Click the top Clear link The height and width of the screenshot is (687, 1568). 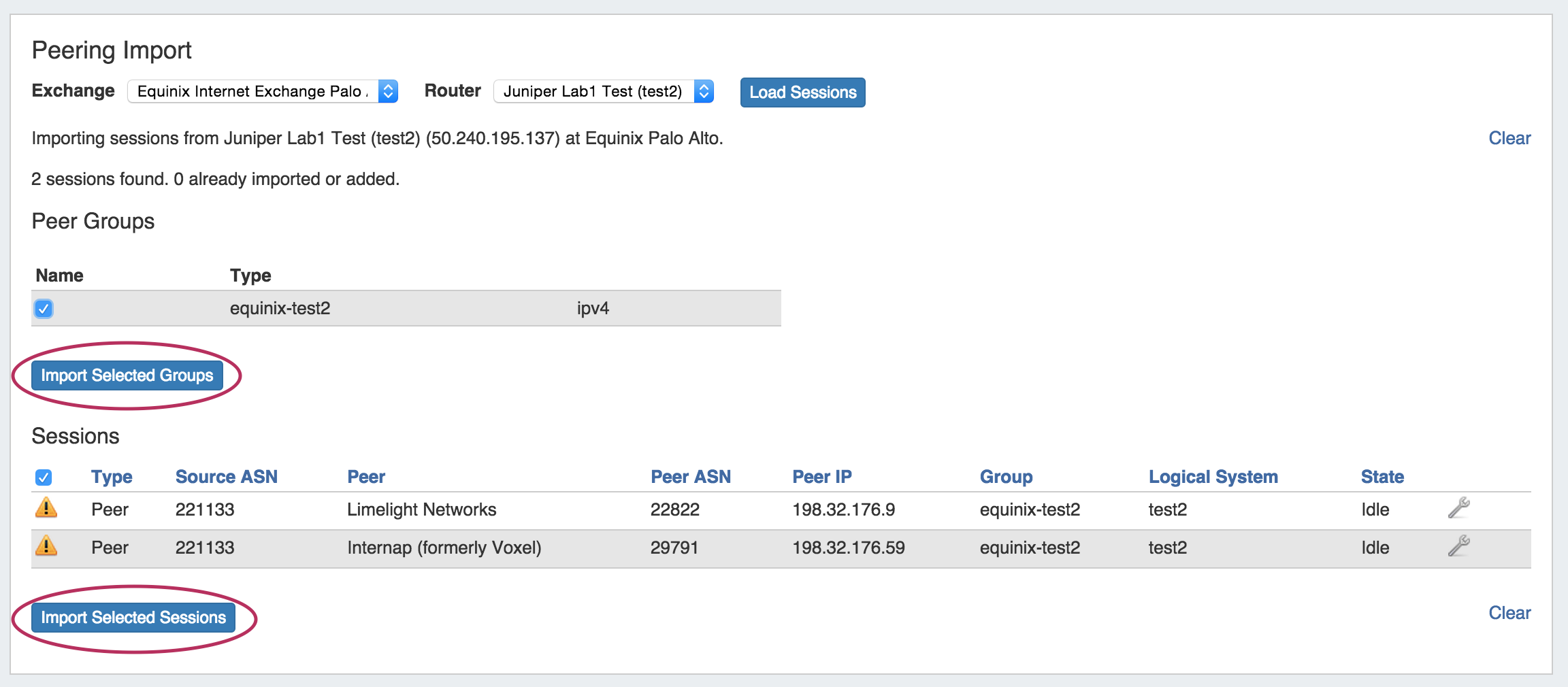click(1509, 138)
